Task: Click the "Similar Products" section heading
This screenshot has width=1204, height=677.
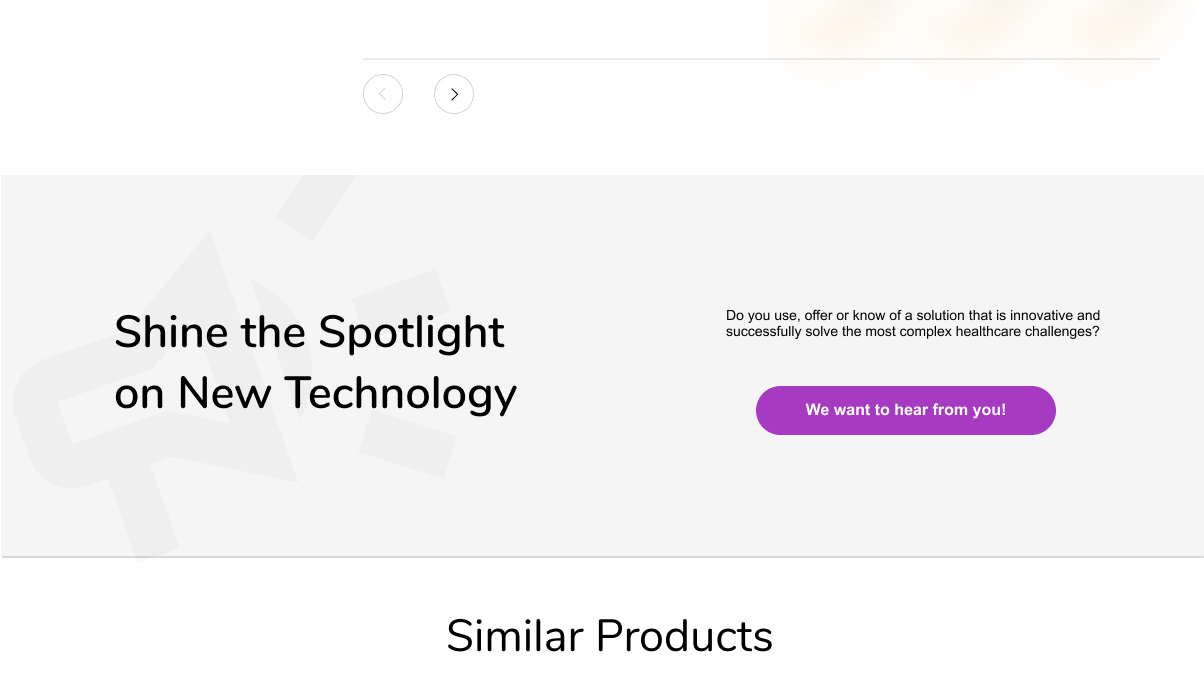Action: pyautogui.click(x=609, y=636)
